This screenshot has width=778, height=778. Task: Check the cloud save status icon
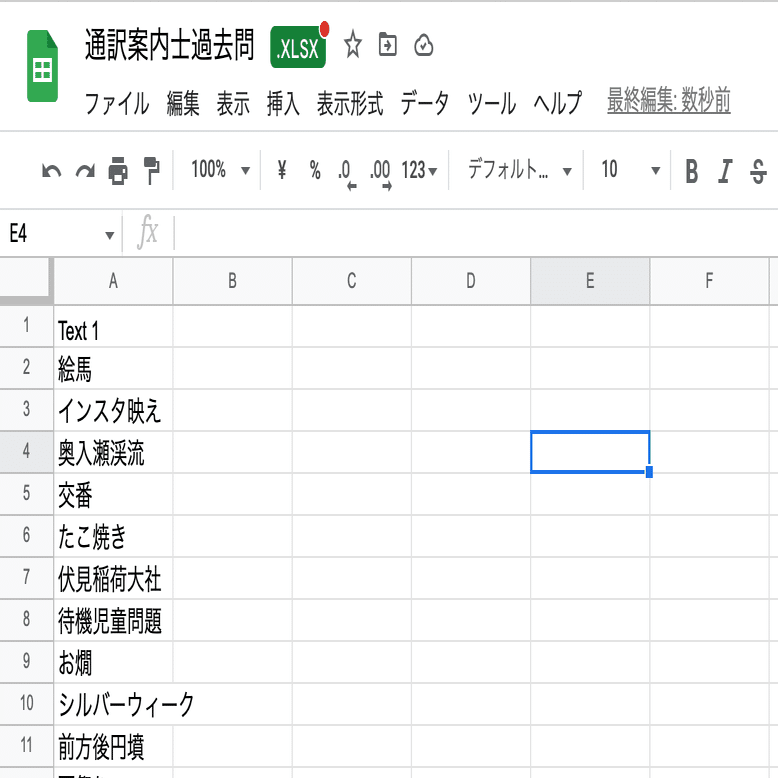[x=423, y=45]
